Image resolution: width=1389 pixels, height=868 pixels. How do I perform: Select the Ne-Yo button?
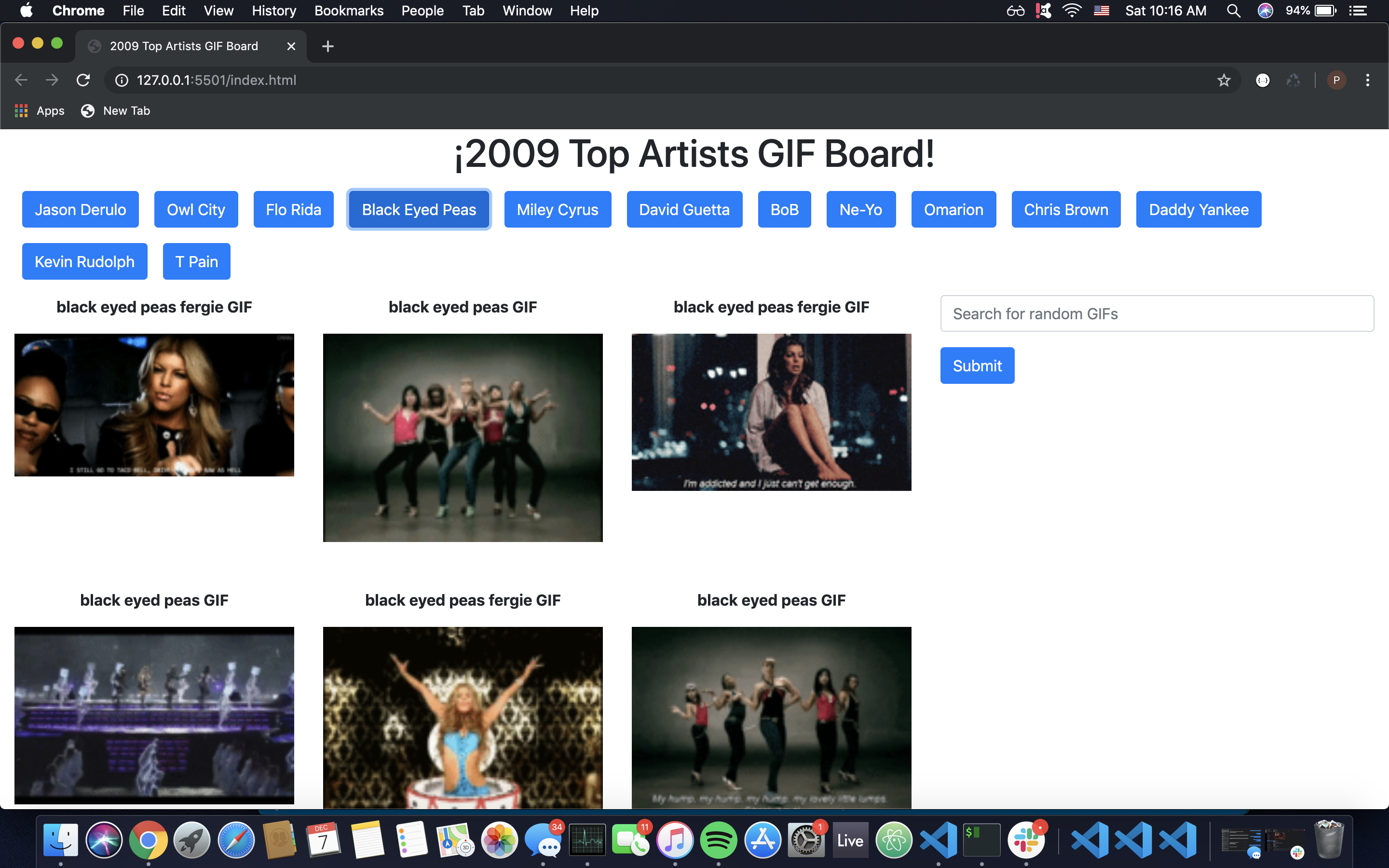861,210
